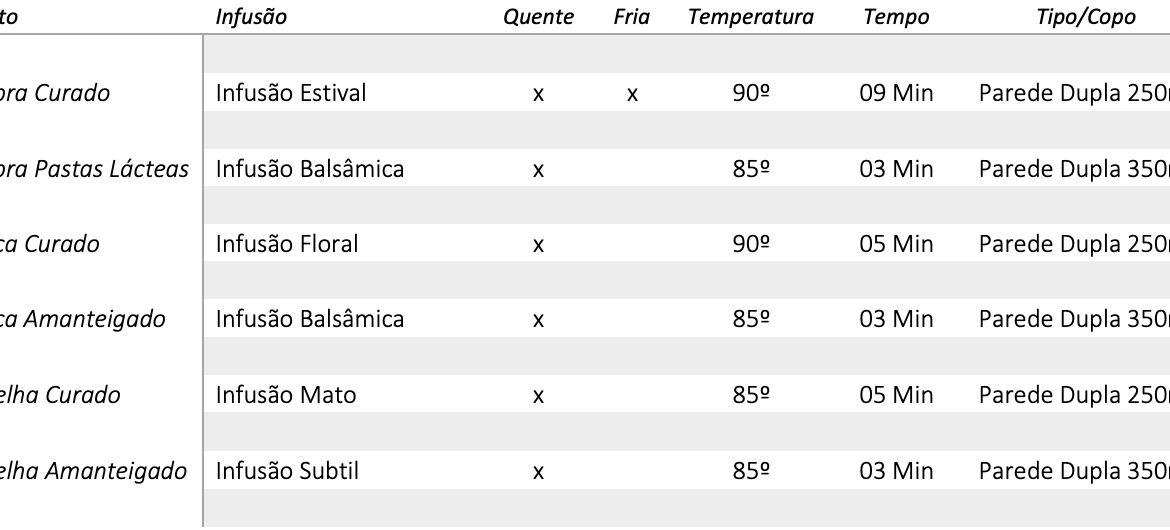The image size is (1170, 530).
Task: Click the "Tipo/Copo" column header
Action: pos(1086,17)
